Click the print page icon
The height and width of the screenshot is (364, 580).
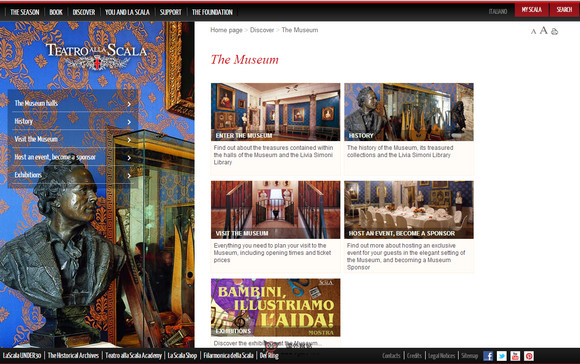tap(554, 31)
